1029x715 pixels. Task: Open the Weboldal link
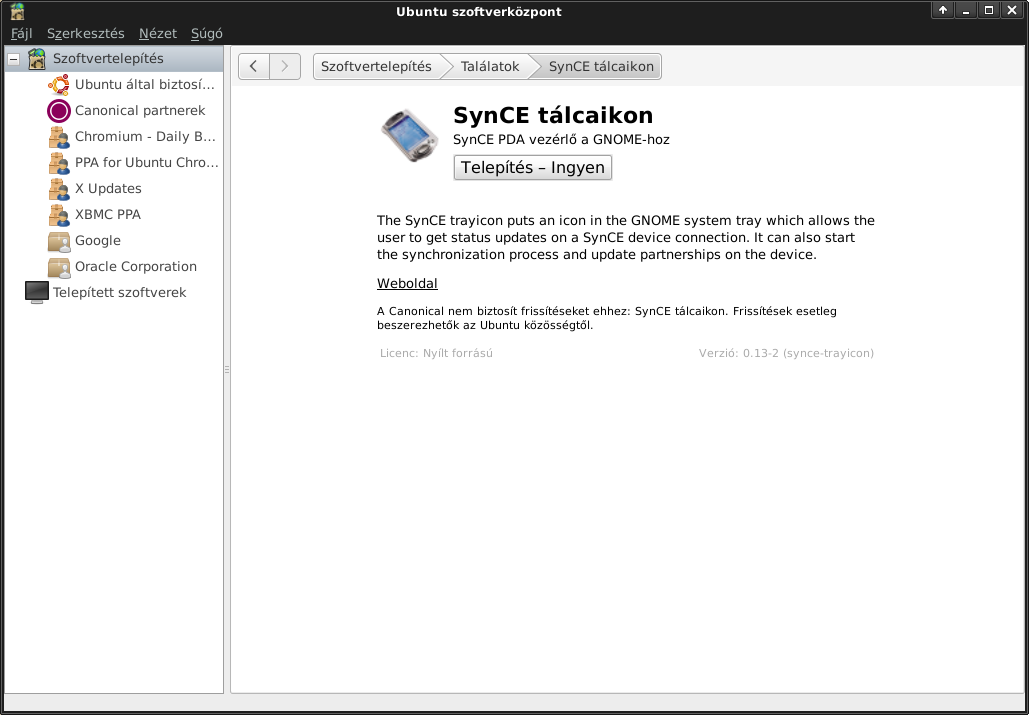(407, 283)
